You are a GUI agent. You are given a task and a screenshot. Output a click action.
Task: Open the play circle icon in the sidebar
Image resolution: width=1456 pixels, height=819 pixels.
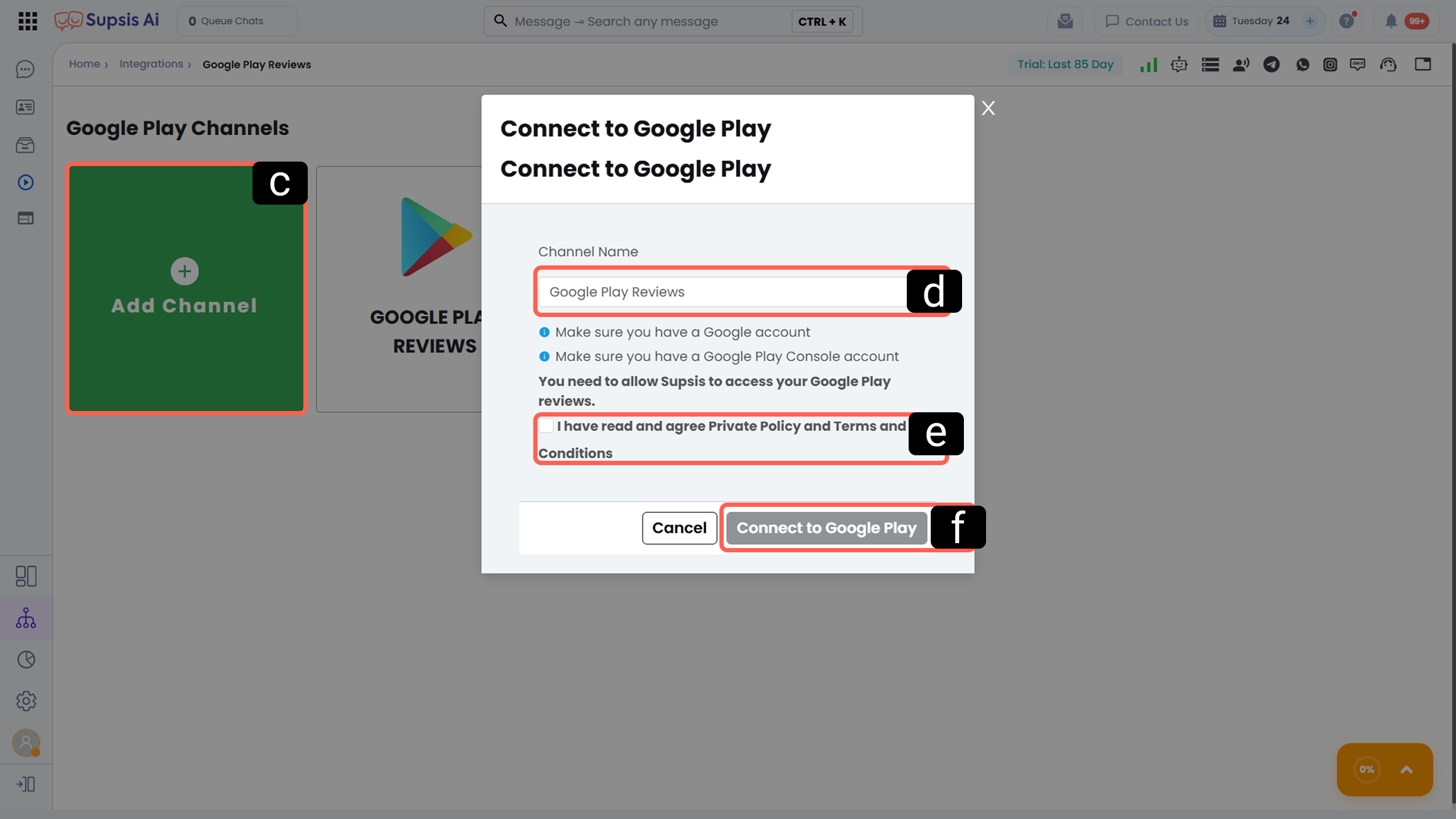click(25, 182)
